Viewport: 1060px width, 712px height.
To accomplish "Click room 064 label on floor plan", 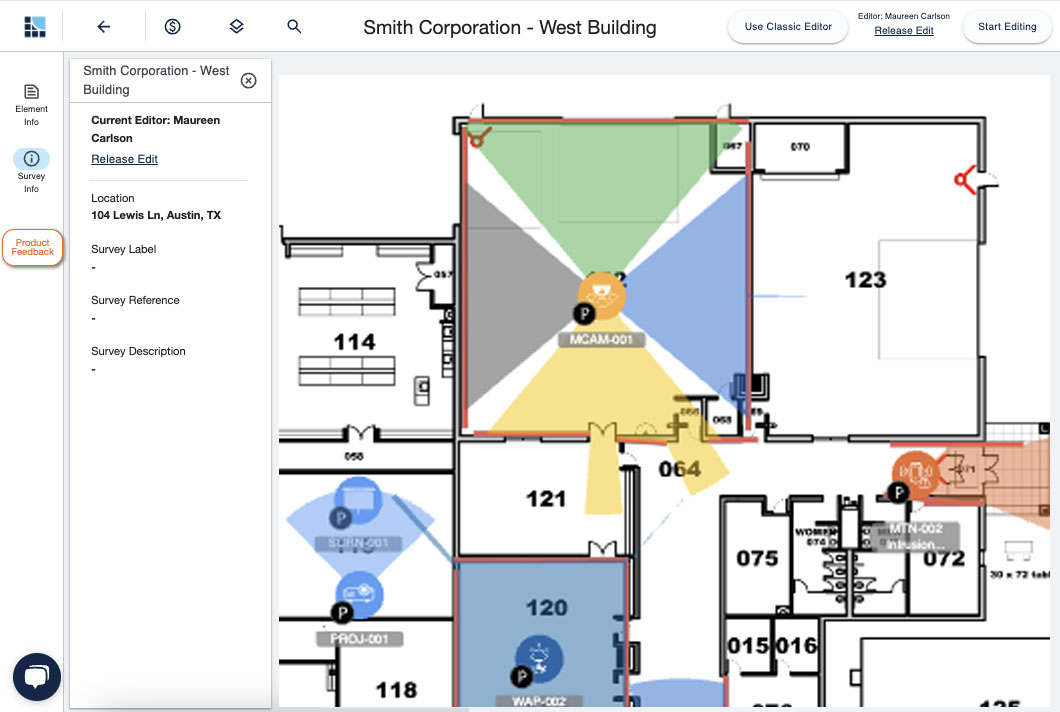I will click(x=680, y=469).
